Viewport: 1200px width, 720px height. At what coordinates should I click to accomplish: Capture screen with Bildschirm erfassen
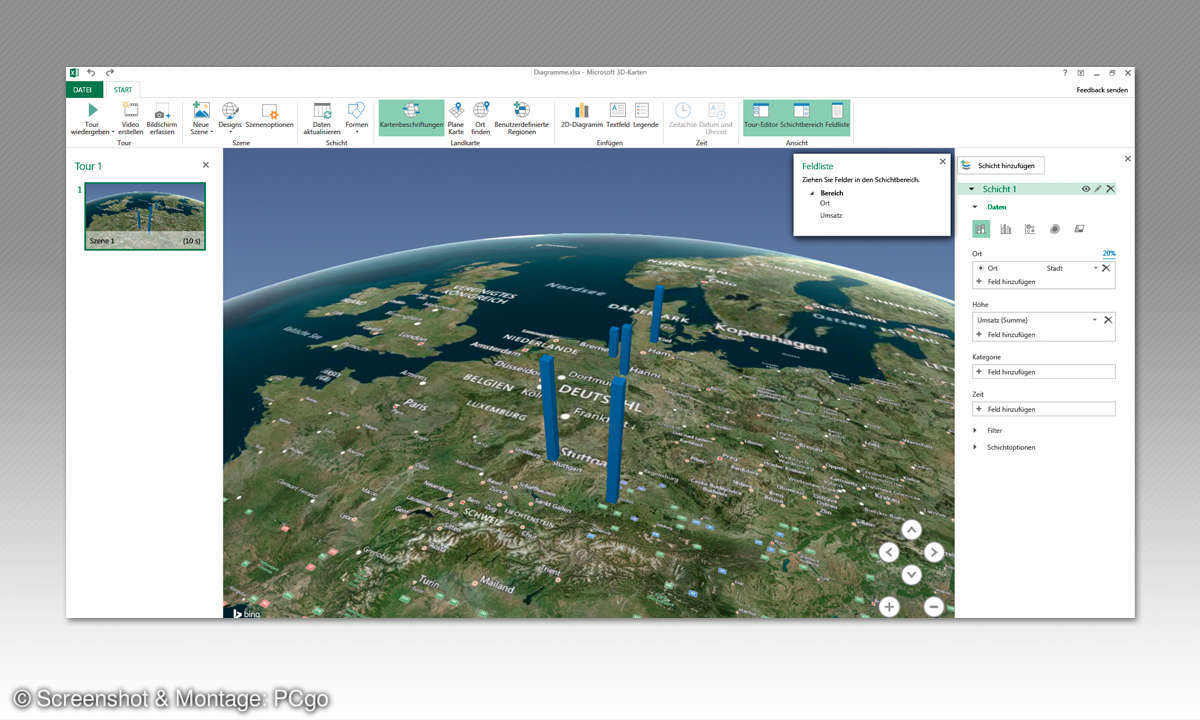pyautogui.click(x=161, y=118)
